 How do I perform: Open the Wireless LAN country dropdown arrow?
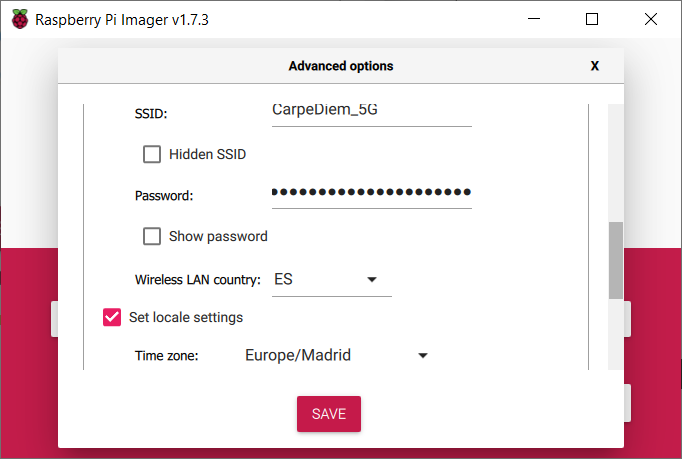coord(372,279)
